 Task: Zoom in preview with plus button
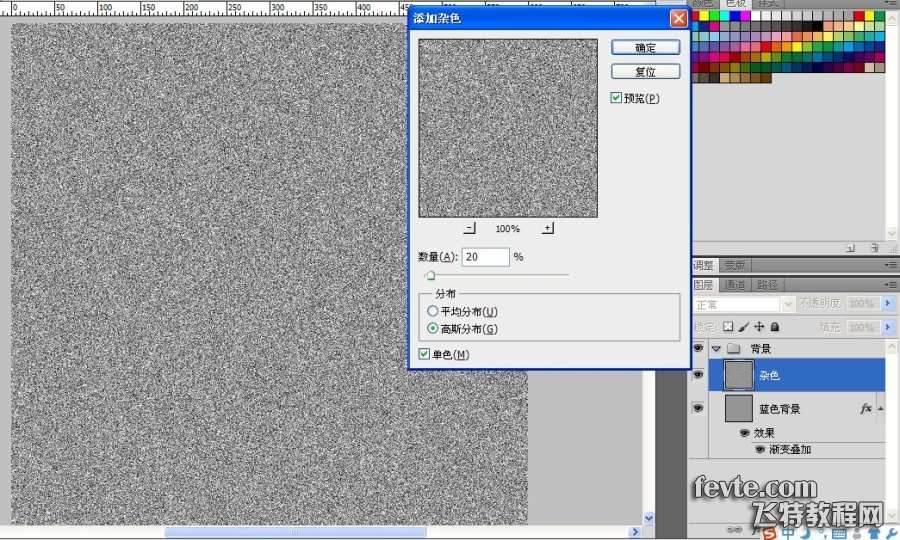[548, 228]
